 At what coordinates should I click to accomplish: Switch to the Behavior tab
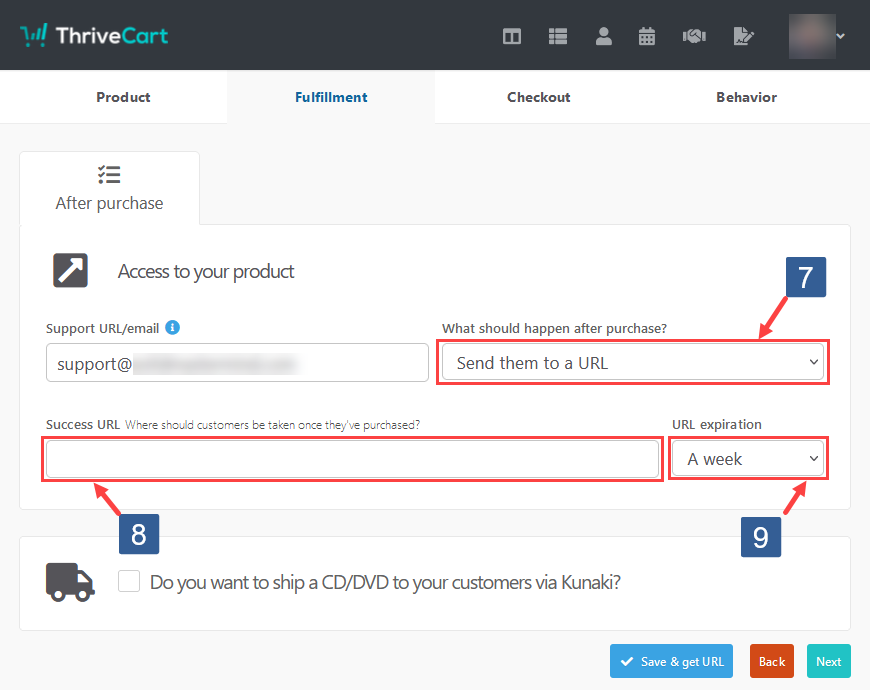click(746, 97)
